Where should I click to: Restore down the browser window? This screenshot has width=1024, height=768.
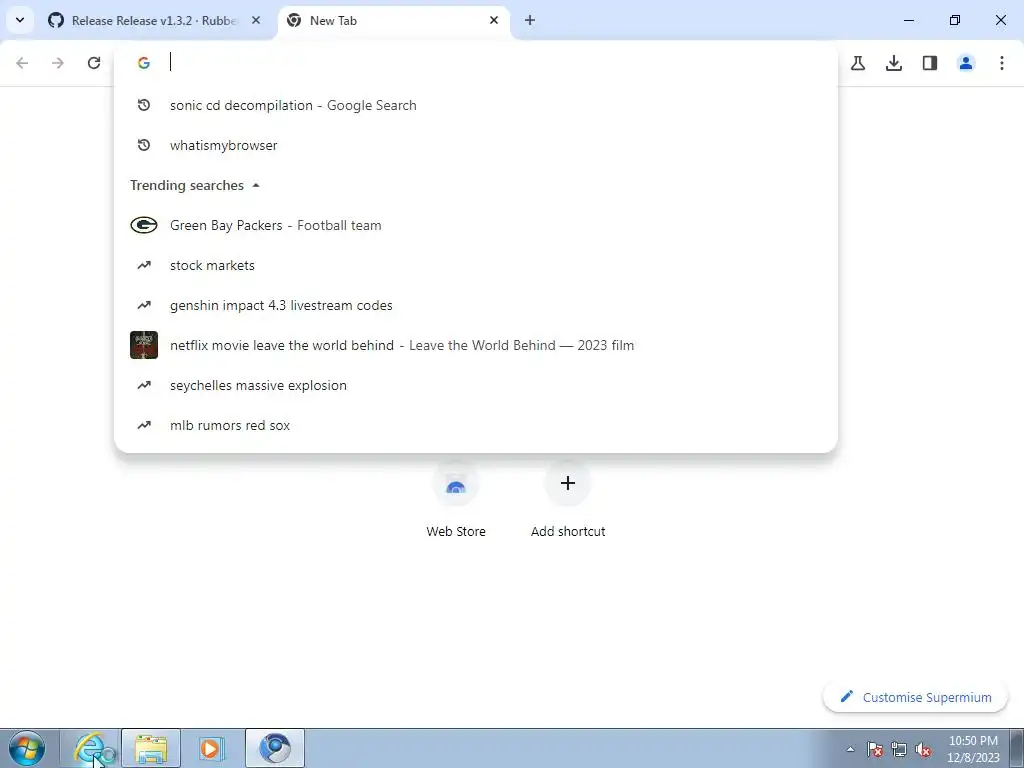[955, 20]
